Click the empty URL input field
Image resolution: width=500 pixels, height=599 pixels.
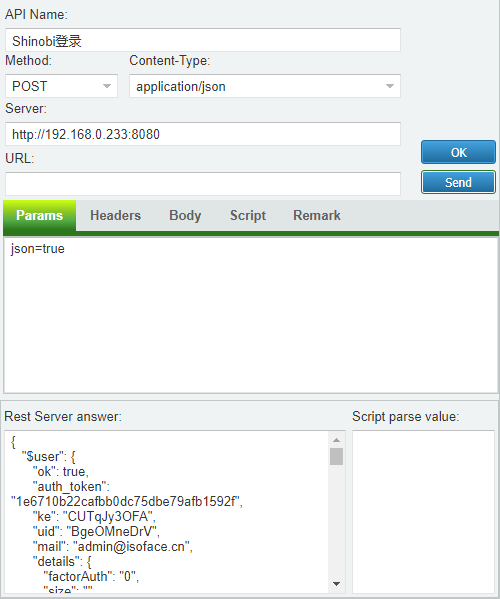tap(203, 184)
